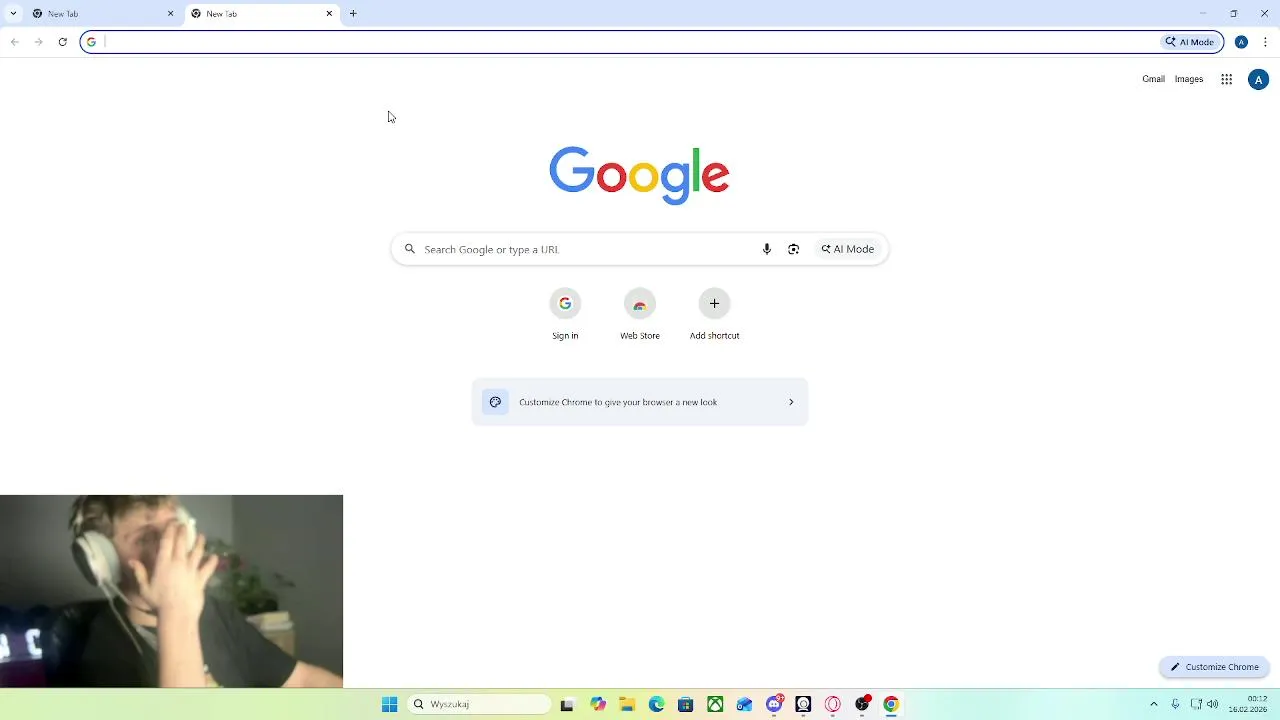This screenshot has height=720, width=1280.
Task: Click AI Mode button in search box
Action: (x=848, y=249)
